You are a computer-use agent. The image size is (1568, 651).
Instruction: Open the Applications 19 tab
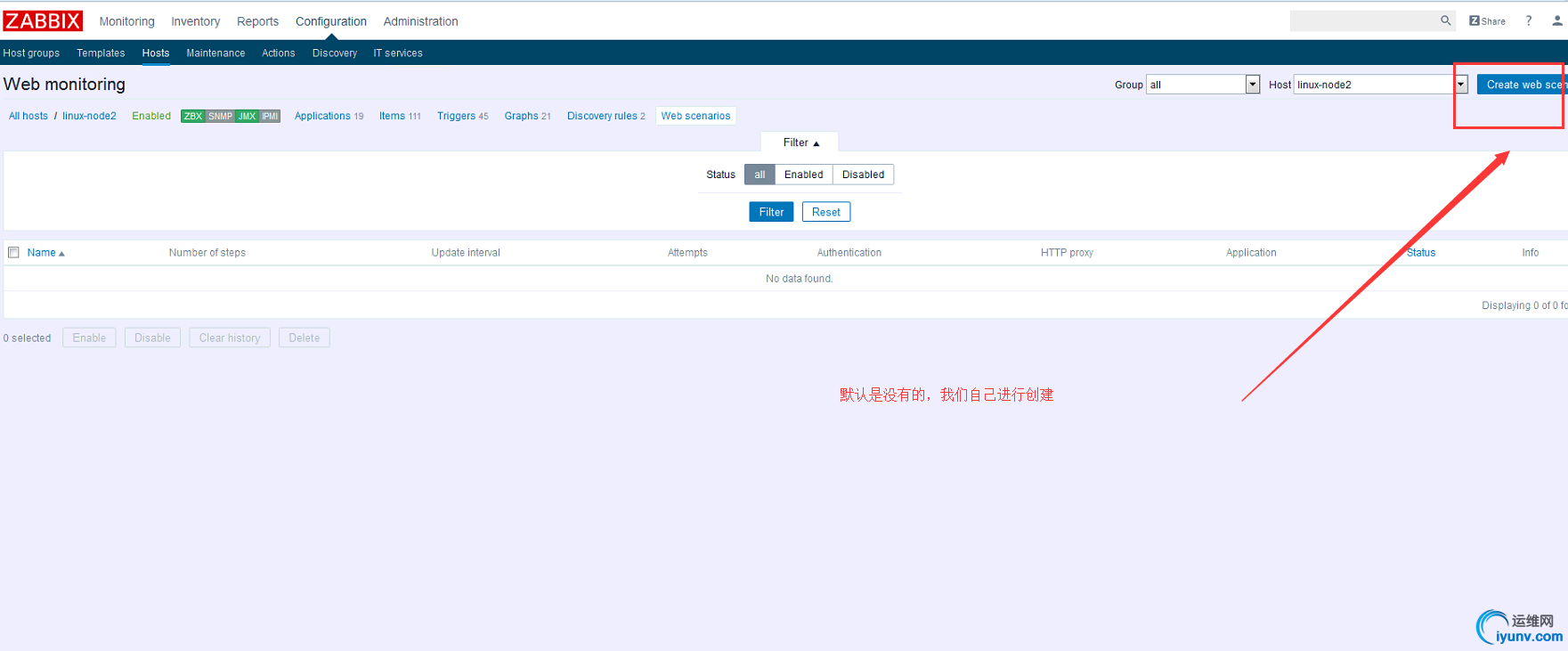pyautogui.click(x=329, y=116)
